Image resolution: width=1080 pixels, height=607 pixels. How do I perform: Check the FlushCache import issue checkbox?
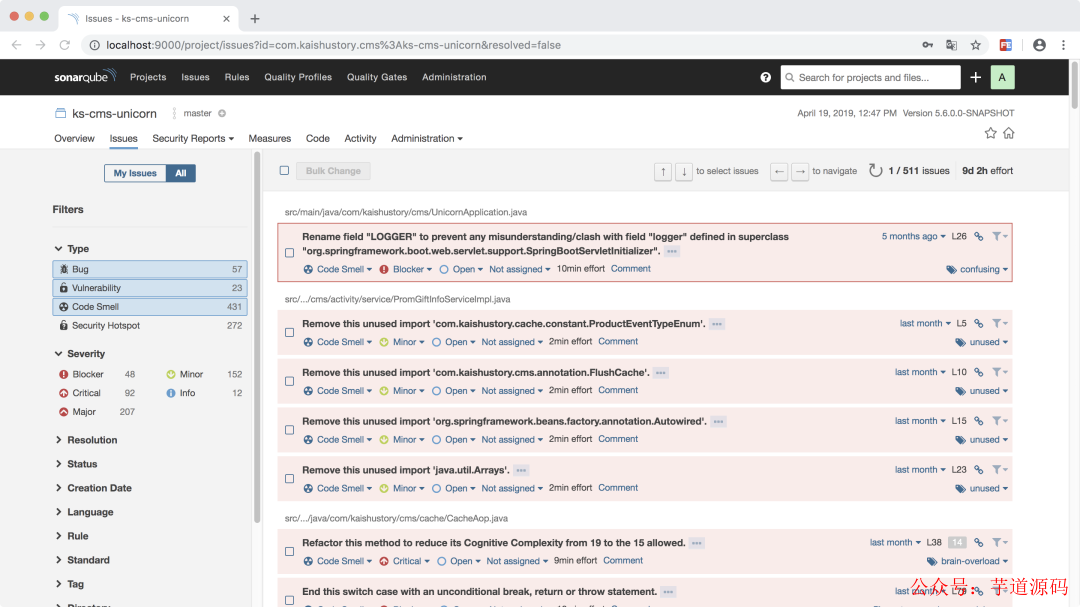(289, 381)
